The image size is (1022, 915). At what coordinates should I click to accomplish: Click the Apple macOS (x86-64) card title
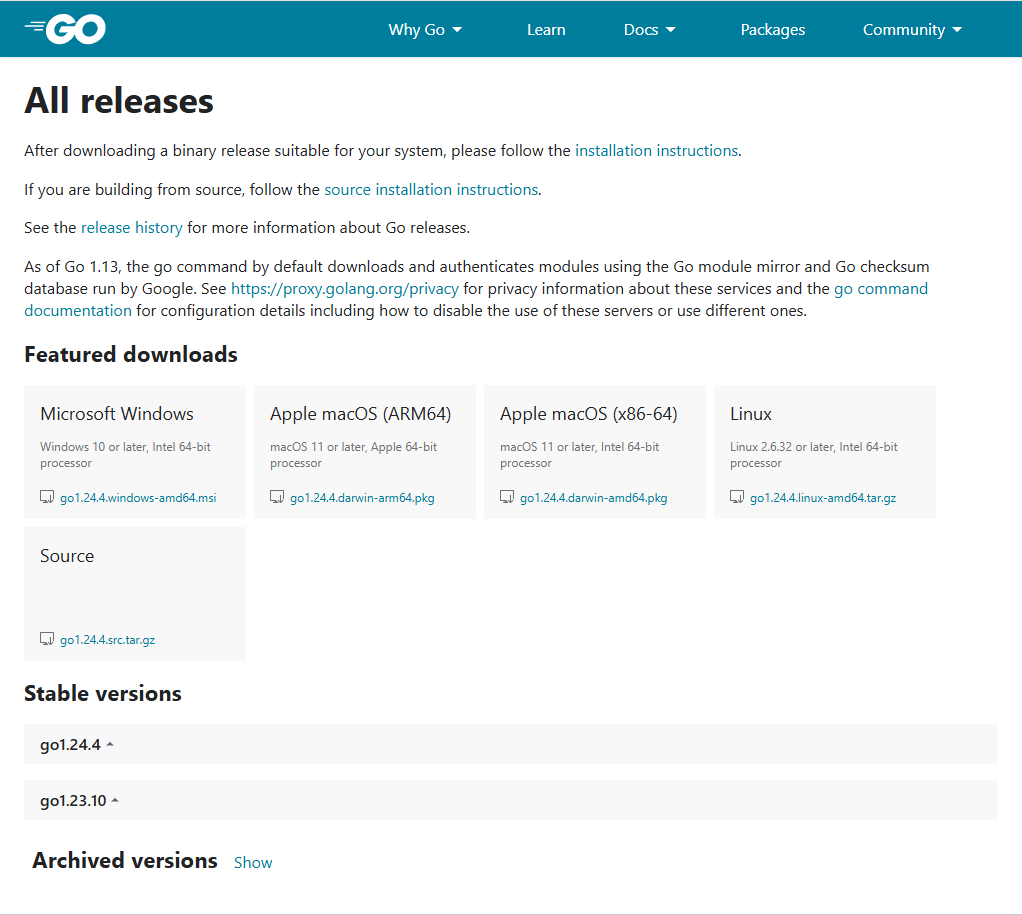589,414
